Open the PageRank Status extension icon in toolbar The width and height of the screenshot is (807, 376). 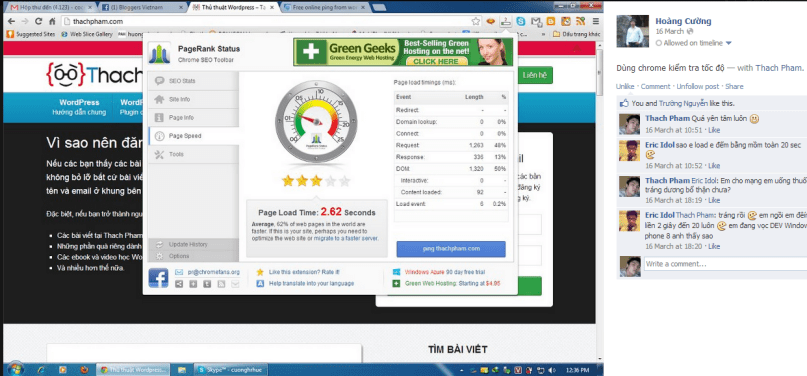pyautogui.click(x=507, y=22)
